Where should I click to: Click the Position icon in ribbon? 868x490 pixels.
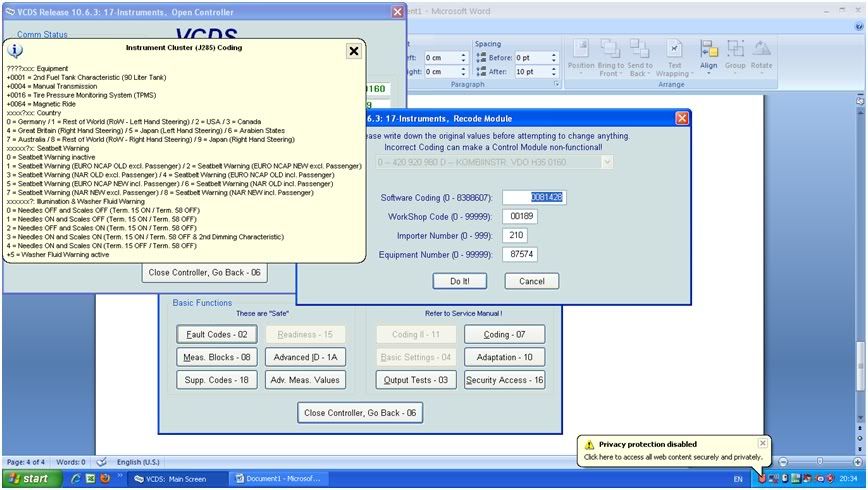click(581, 56)
